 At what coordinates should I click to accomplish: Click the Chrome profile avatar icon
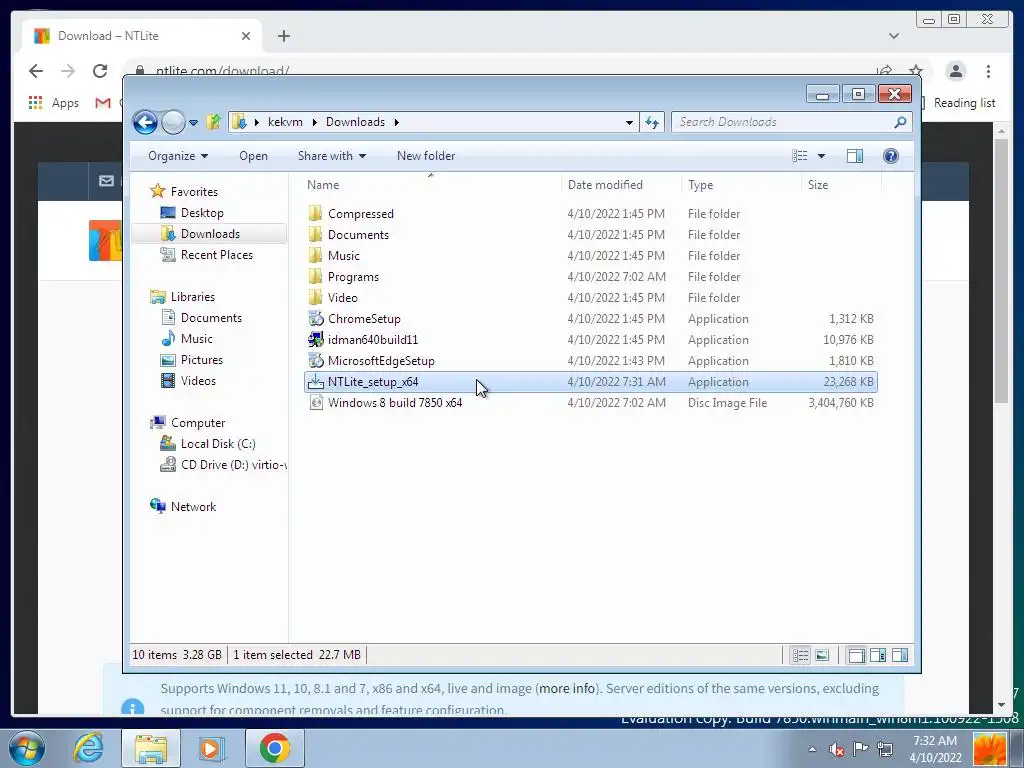coord(955,71)
